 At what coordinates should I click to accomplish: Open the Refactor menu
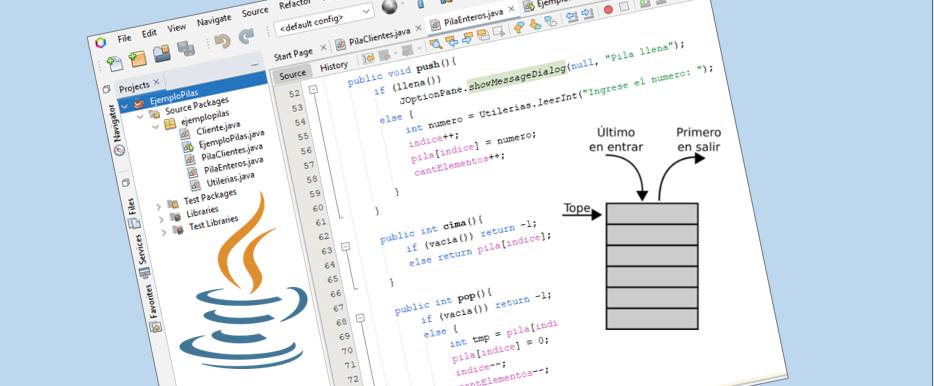(x=294, y=5)
